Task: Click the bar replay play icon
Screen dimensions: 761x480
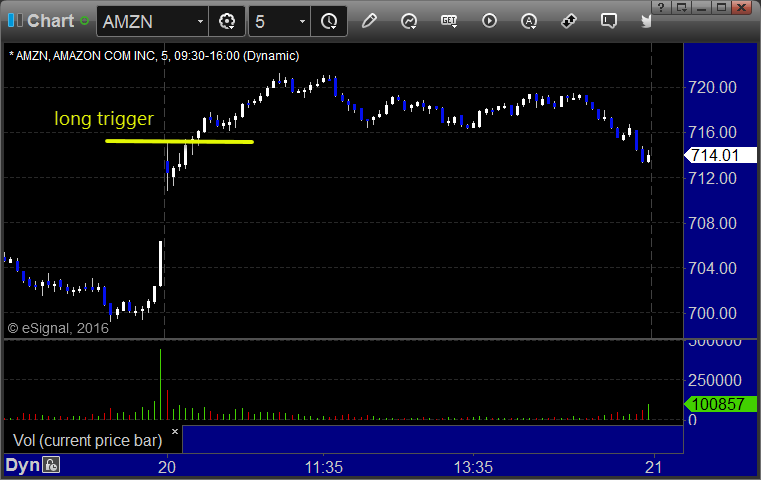Action: [x=489, y=21]
